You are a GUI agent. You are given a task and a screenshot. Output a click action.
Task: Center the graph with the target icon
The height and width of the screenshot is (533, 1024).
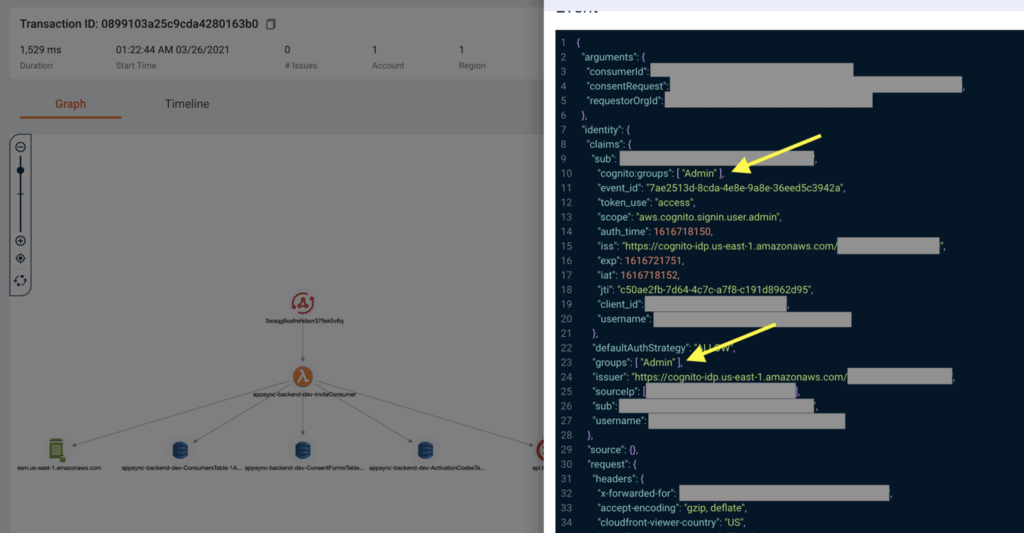click(21, 259)
